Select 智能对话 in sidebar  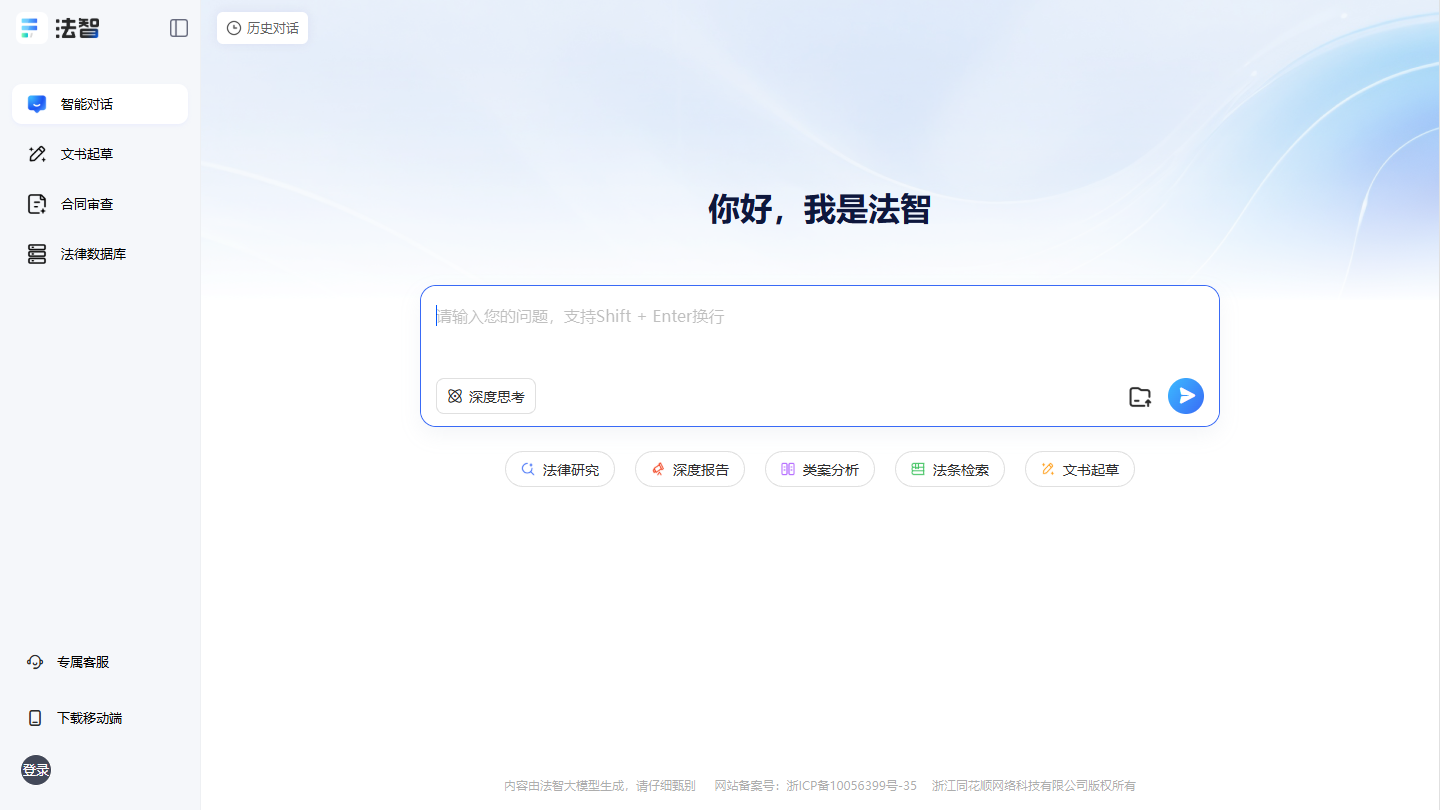tap(100, 104)
